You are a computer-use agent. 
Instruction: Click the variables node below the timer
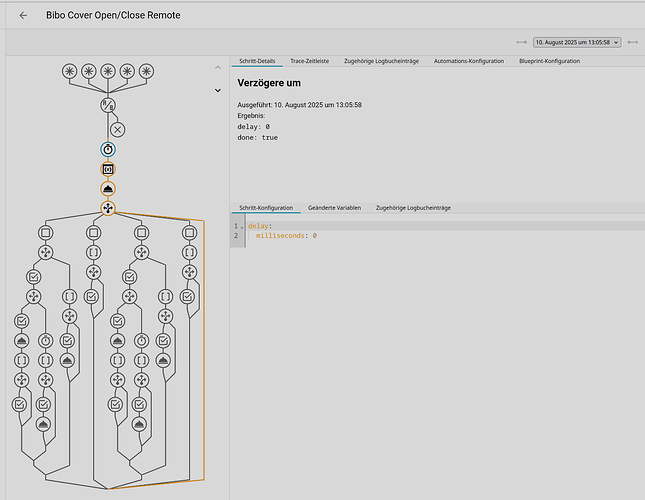108,169
